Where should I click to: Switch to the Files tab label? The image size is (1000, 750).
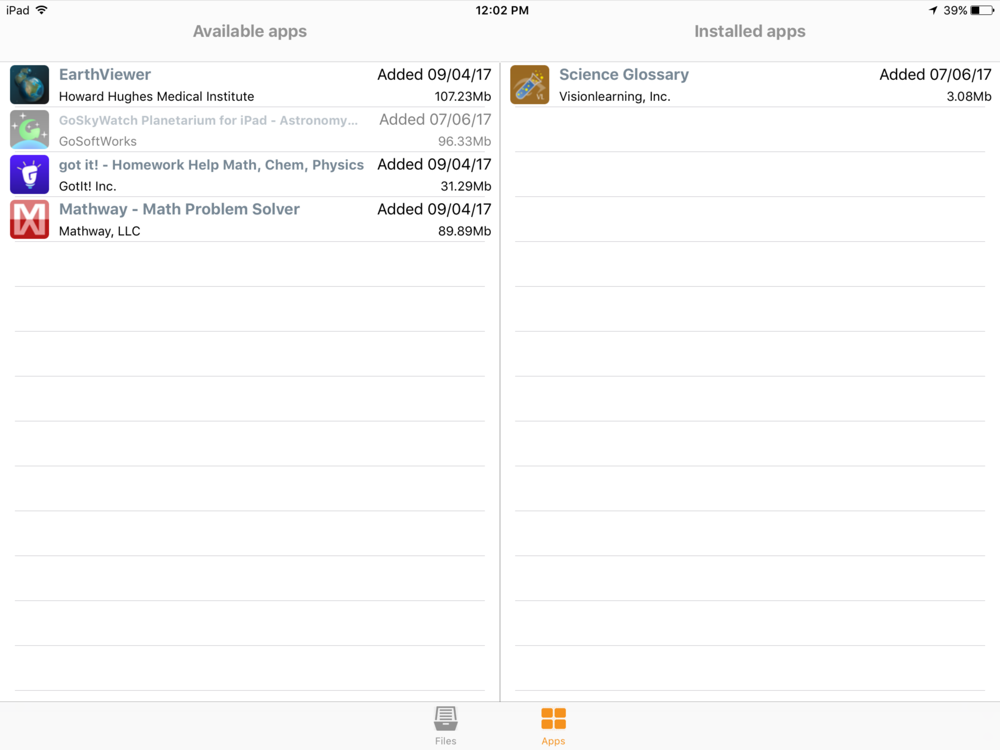(x=445, y=741)
